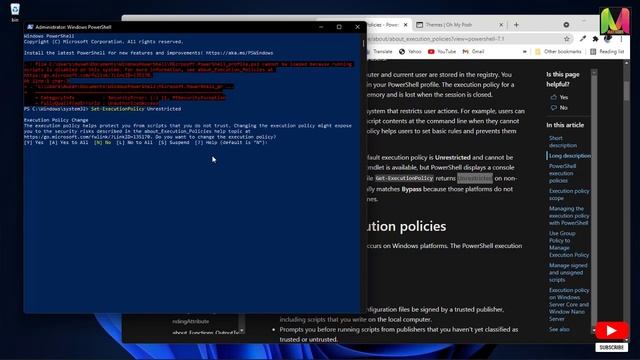Screen dimensions: 640x360
Task: Click the highlighted Unrestricted word in article
Action: (x=475, y=178)
